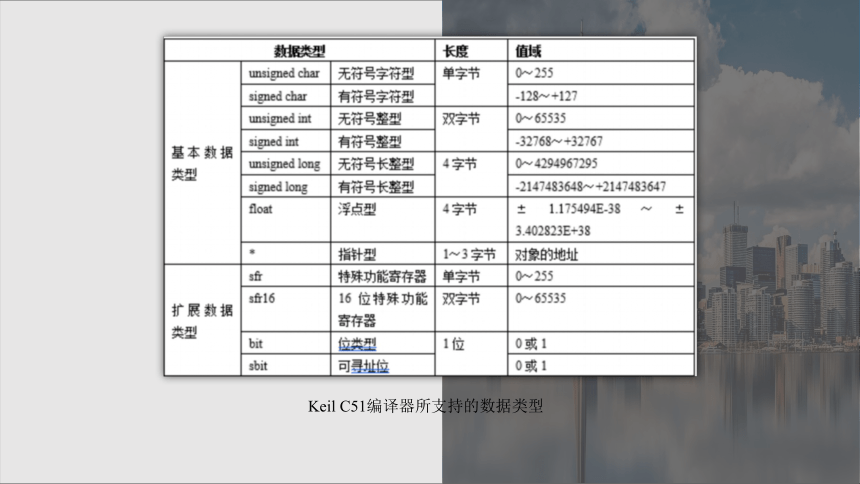Screen dimensions: 860x484
Task: Click the 扩展数据类型 category cell
Action: pyautogui.click(x=202, y=320)
